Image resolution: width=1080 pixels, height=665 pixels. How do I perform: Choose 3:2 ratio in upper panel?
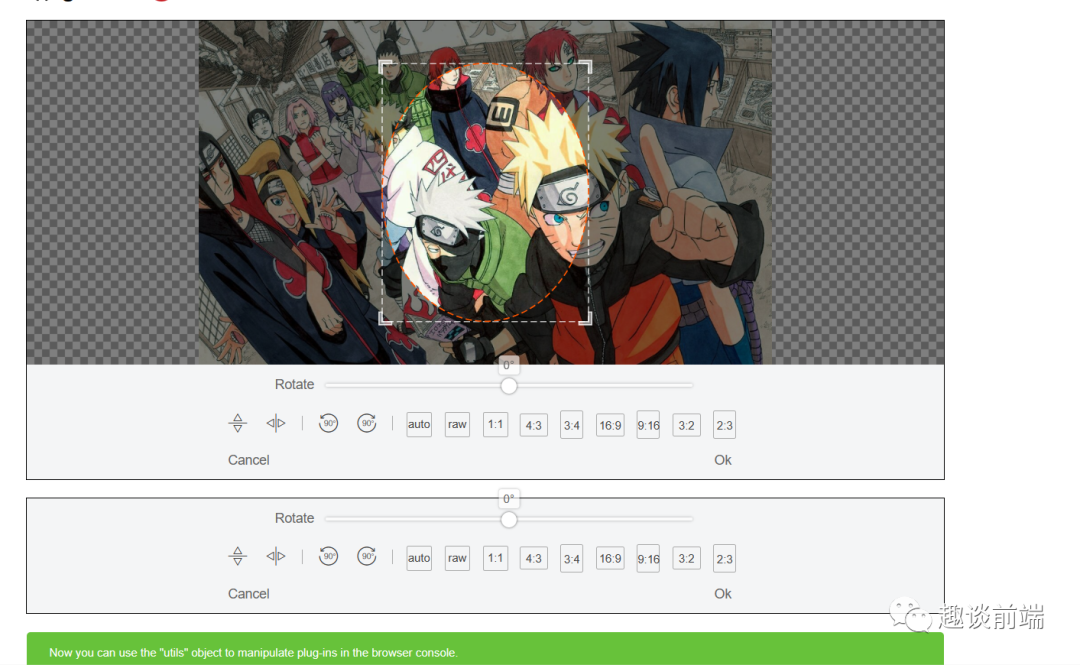point(687,425)
